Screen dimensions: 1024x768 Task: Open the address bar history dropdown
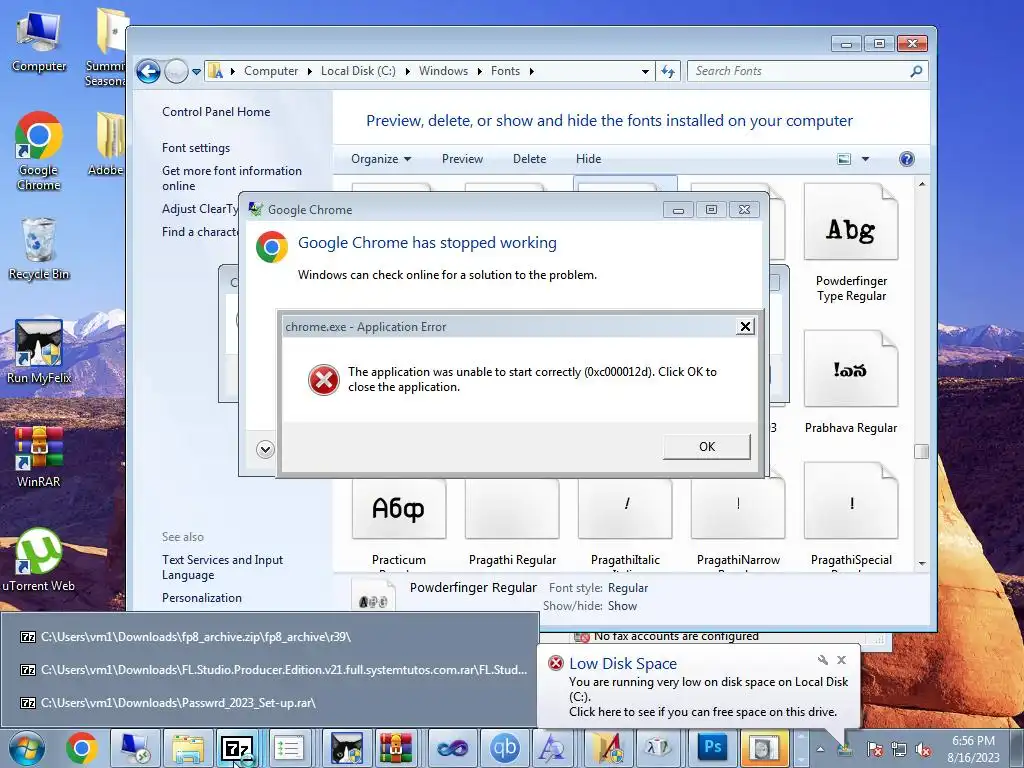click(x=645, y=71)
